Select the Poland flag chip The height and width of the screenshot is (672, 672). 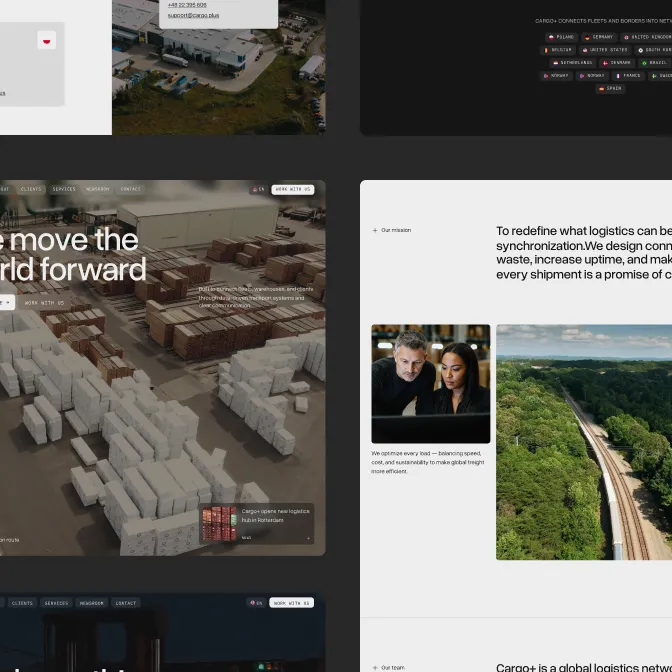(x=561, y=37)
